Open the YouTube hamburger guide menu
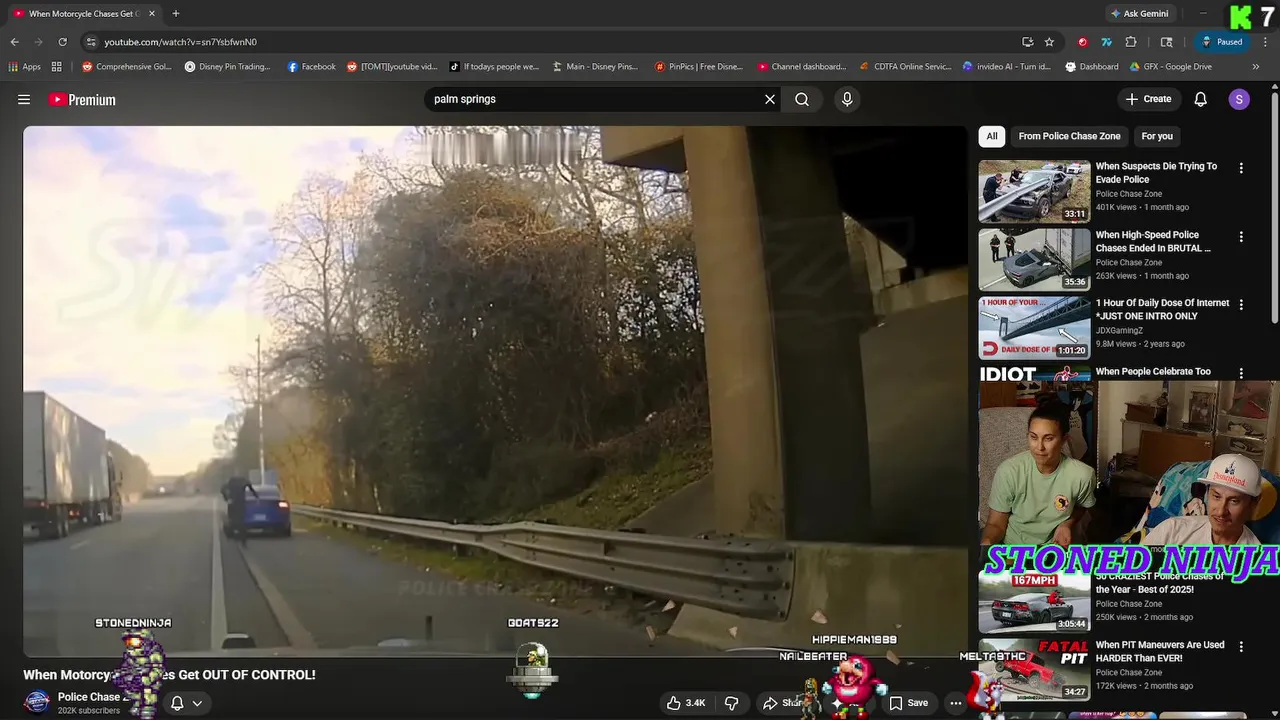 tap(24, 99)
